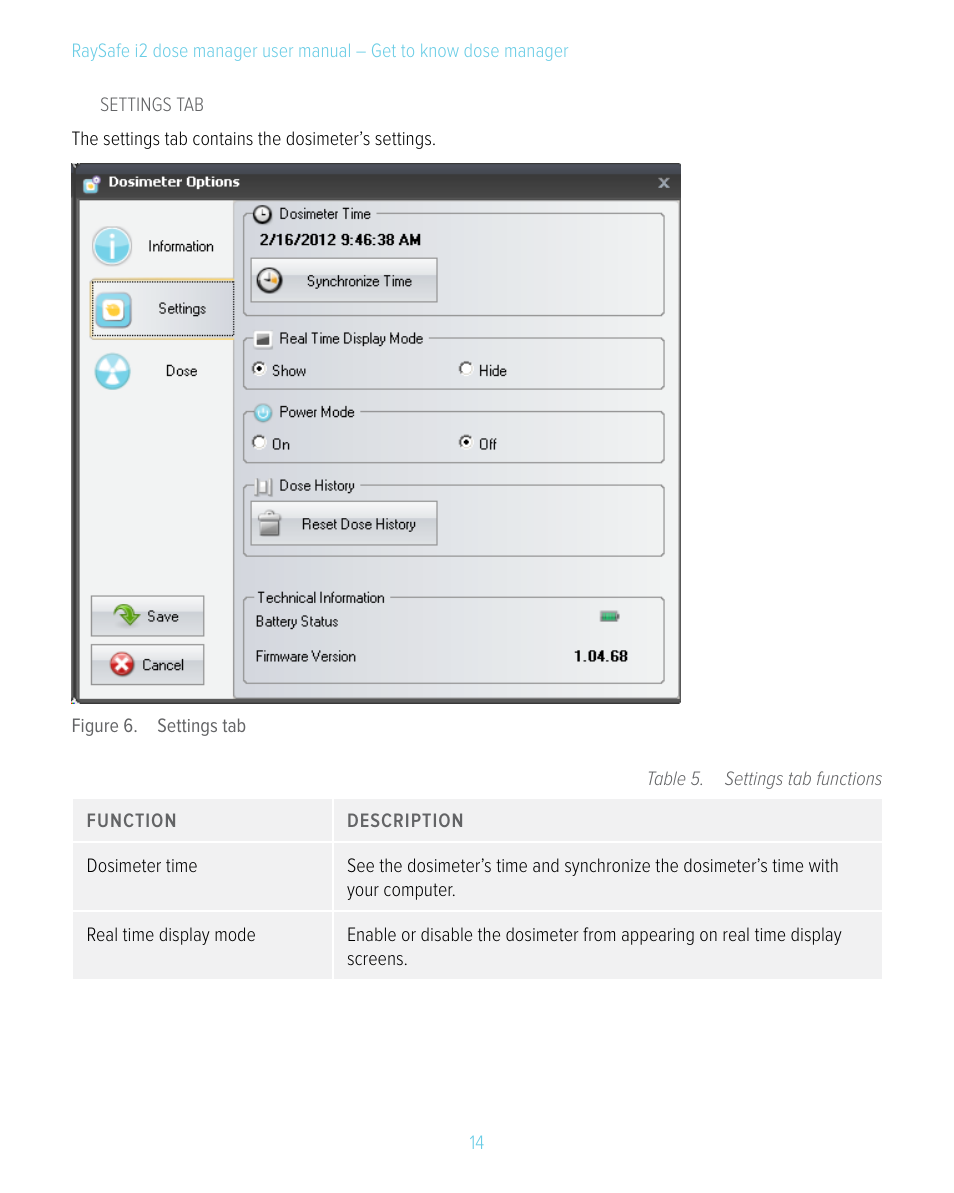Click the Dosimeter Options title bar icon
Image resolution: width=954 pixels, height=1193 pixels.
coord(91,183)
